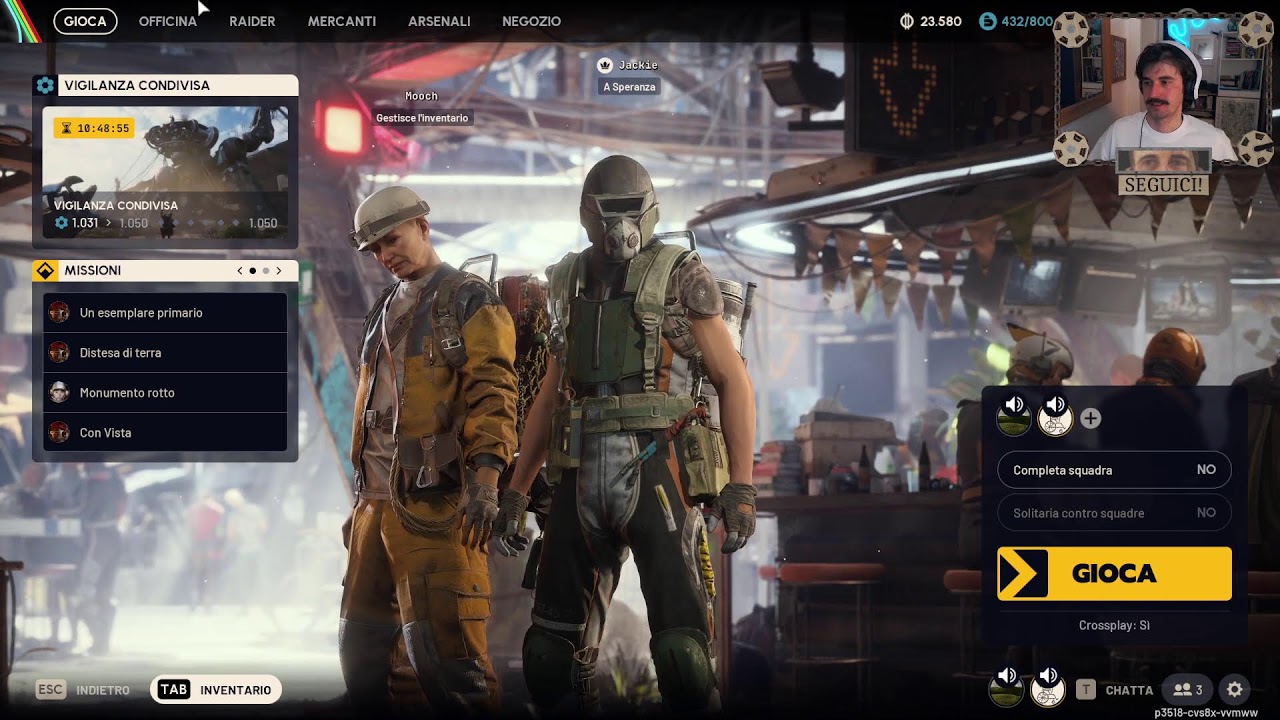The height and width of the screenshot is (720, 1280).
Task: Switch to the OFFICINA tab
Action: tap(168, 21)
